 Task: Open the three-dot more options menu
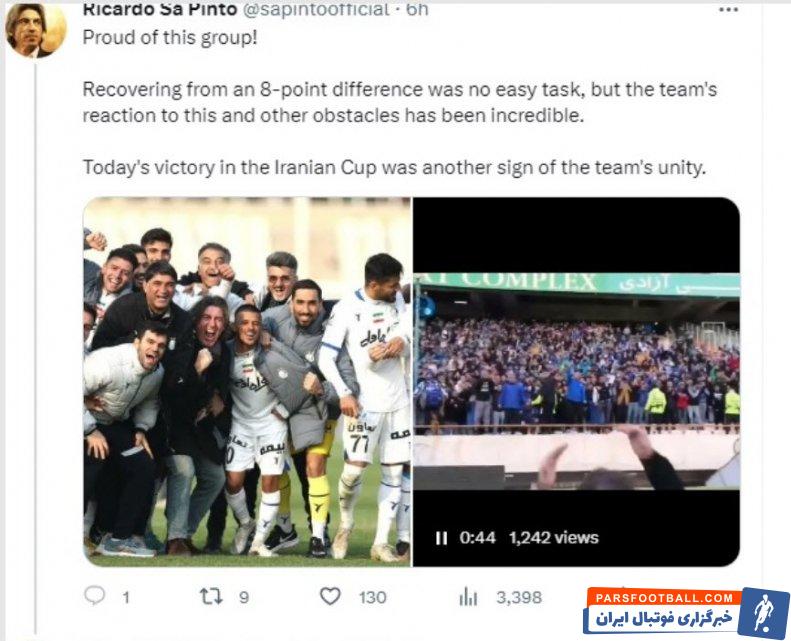coord(728,10)
